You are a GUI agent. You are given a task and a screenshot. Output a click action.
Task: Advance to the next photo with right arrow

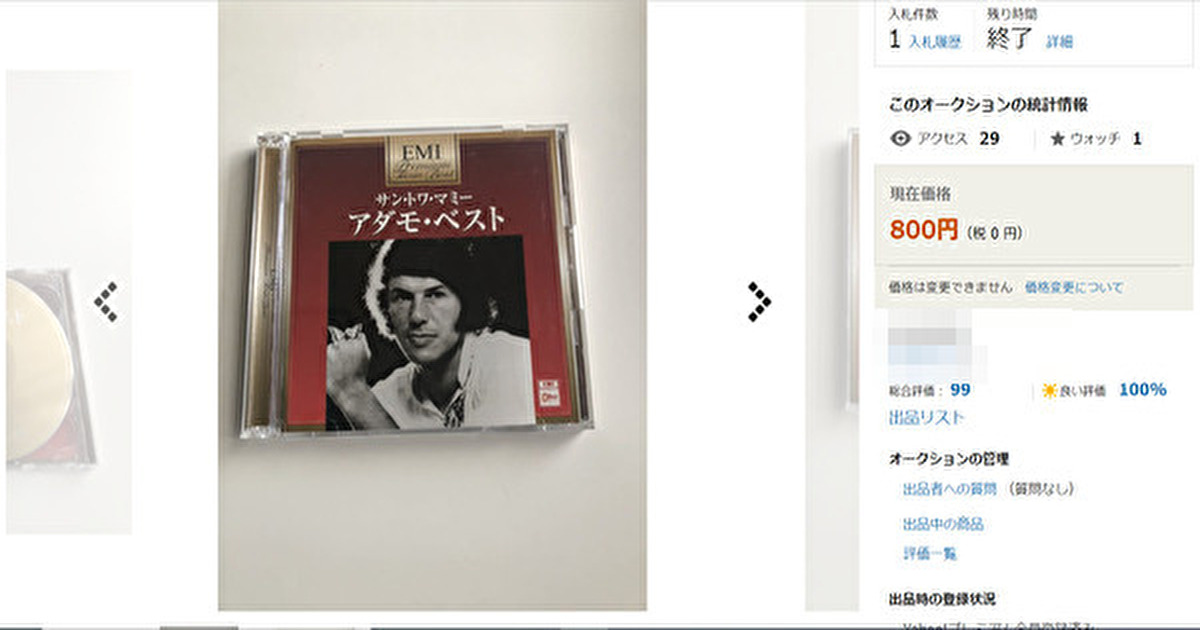tap(759, 302)
